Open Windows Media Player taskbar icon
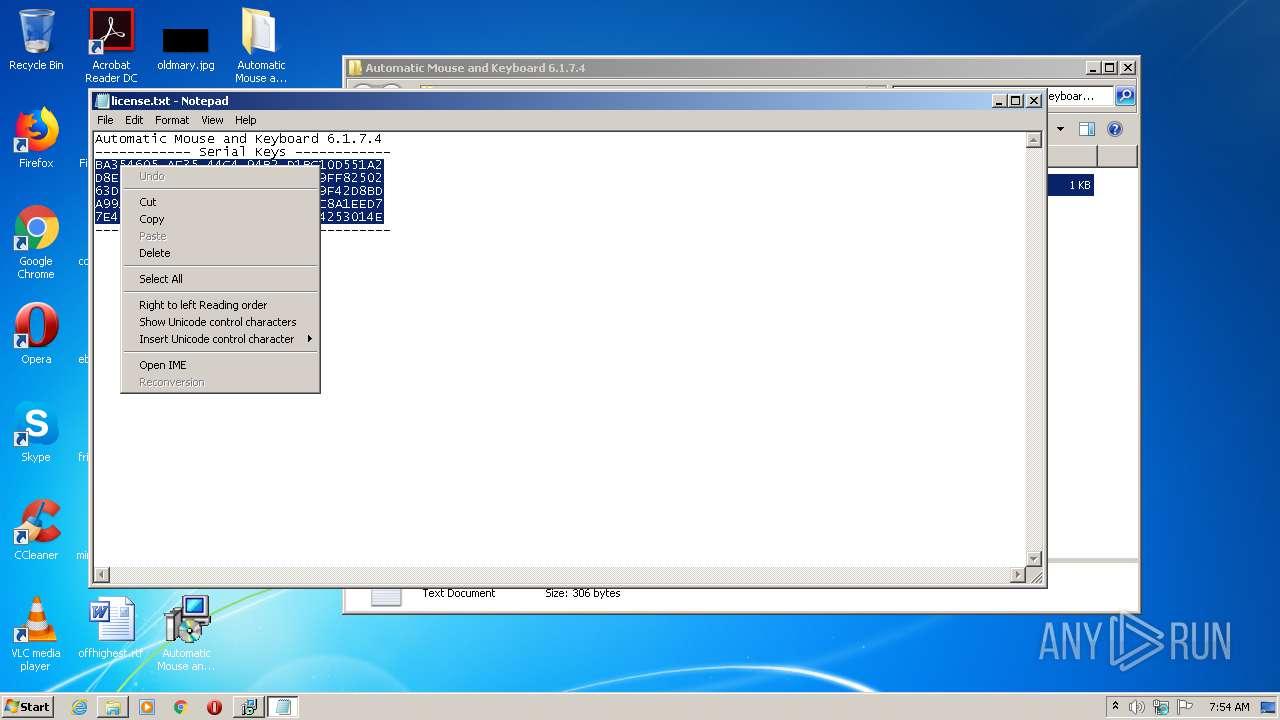Screen dimensions: 1280x720 [147, 707]
